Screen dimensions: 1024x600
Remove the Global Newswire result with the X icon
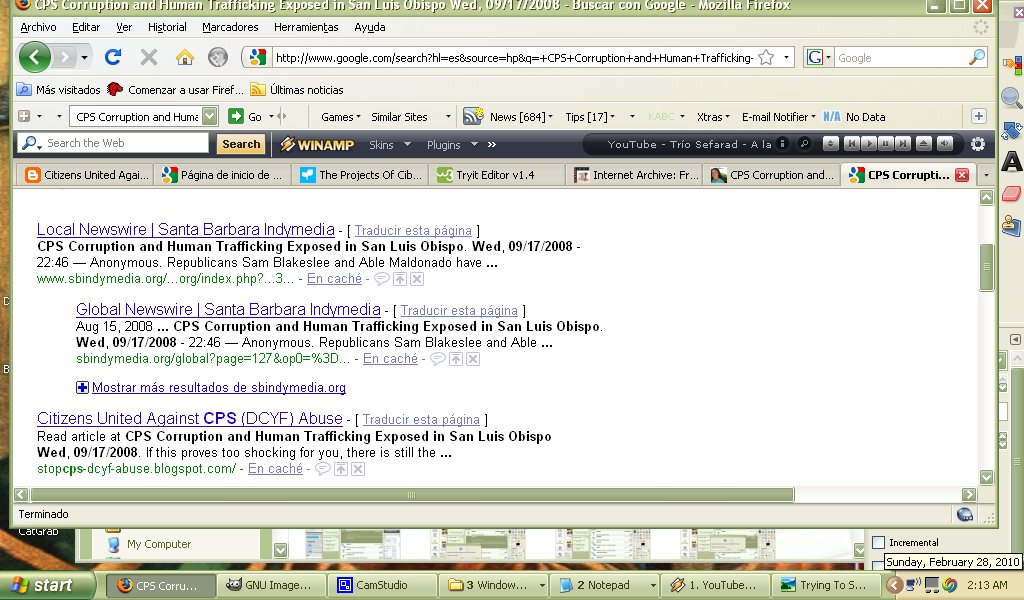473,358
